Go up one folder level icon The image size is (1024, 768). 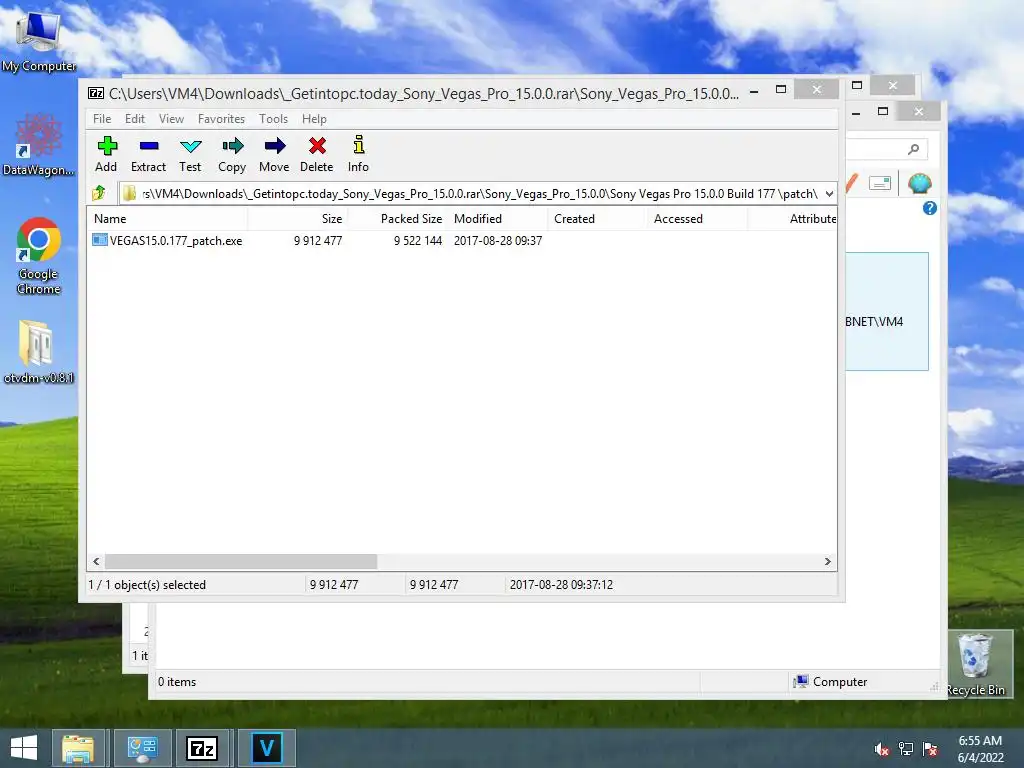coord(99,193)
